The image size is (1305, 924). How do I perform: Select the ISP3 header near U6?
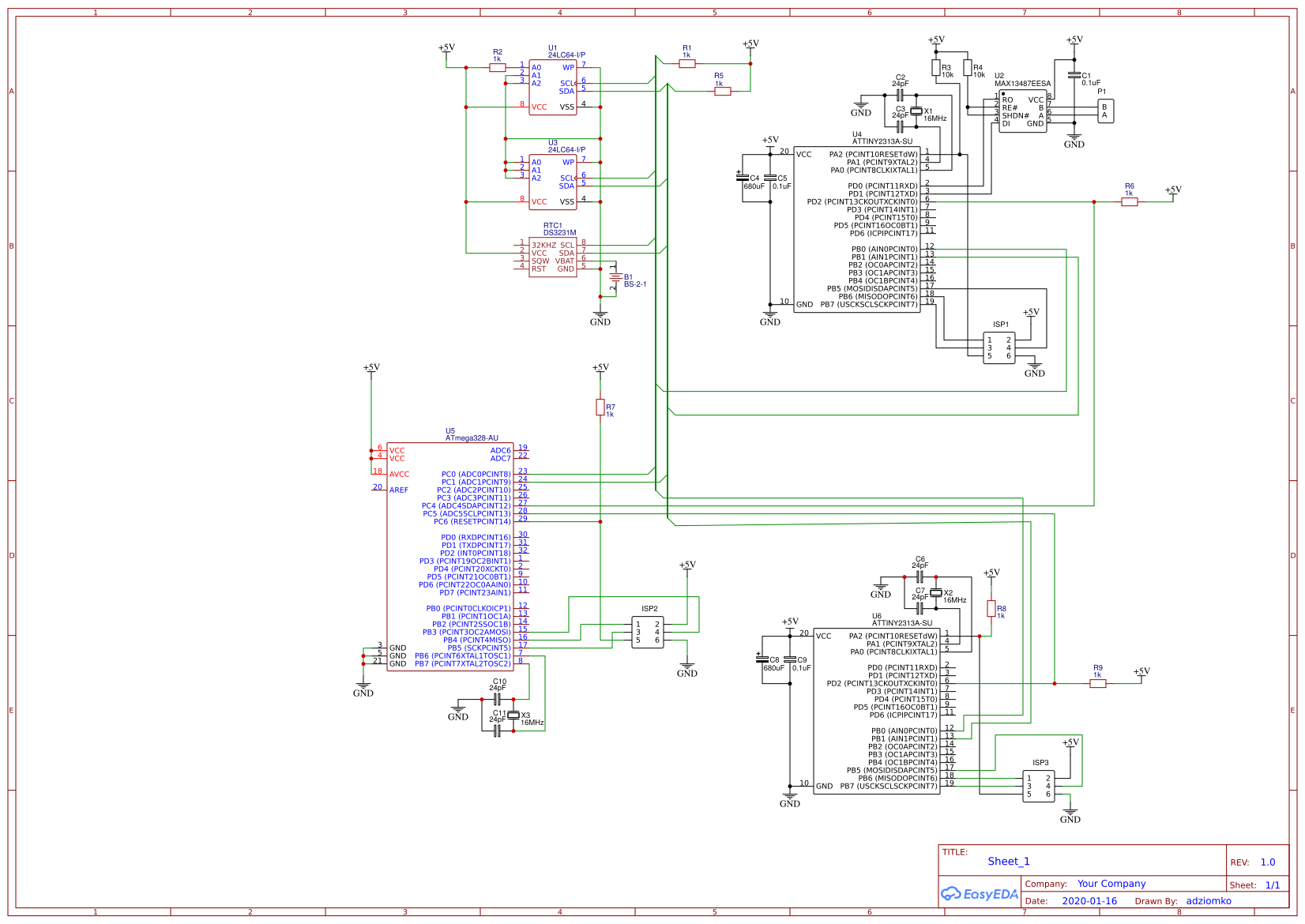[1038, 787]
